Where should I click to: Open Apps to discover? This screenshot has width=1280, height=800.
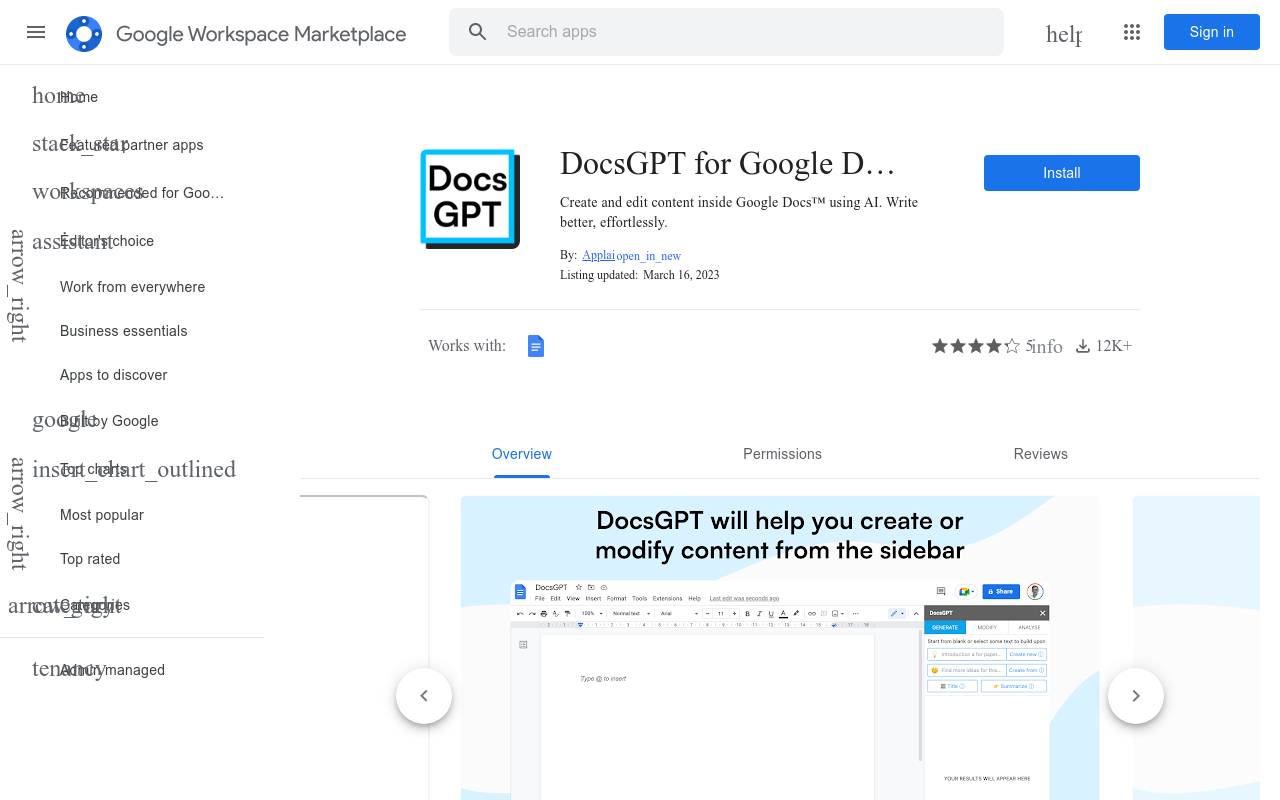tap(113, 375)
